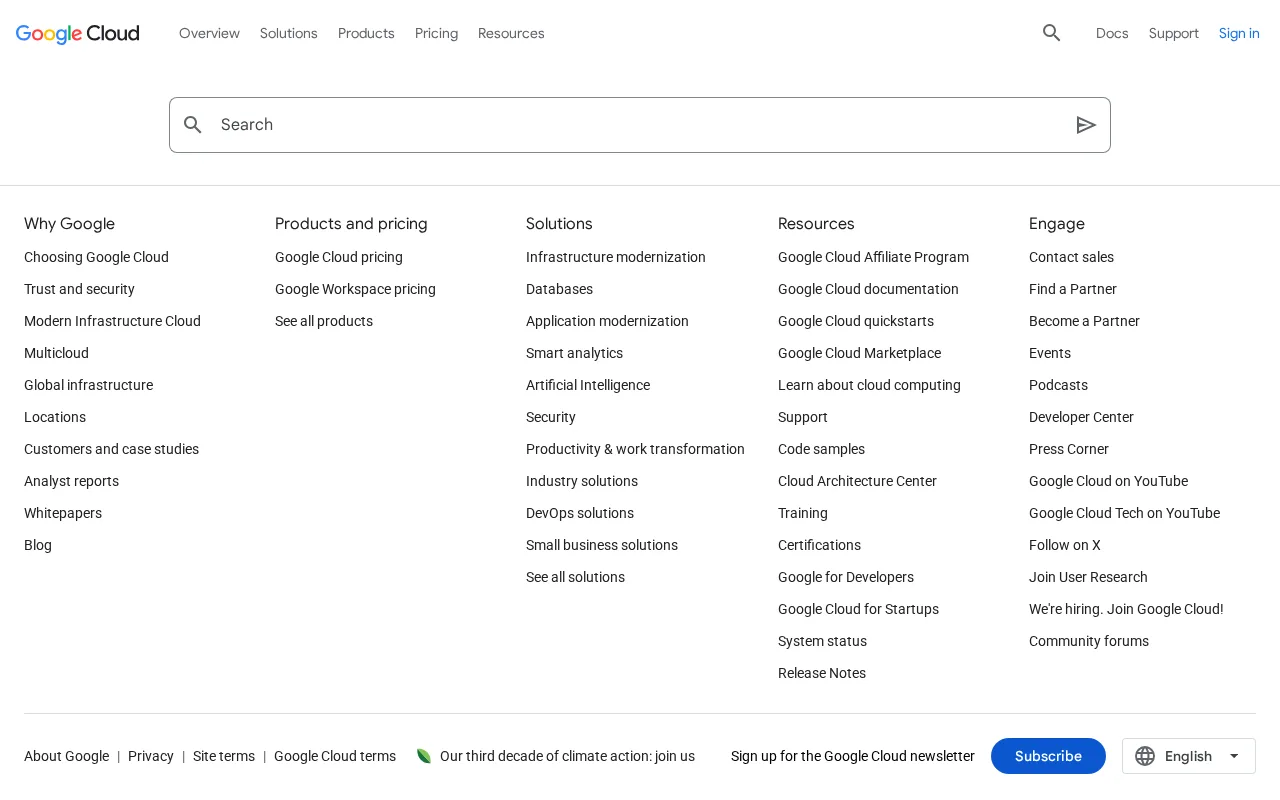The height and width of the screenshot is (800, 1280).
Task: Open Google Cloud on YouTube link
Action: pos(1108,481)
